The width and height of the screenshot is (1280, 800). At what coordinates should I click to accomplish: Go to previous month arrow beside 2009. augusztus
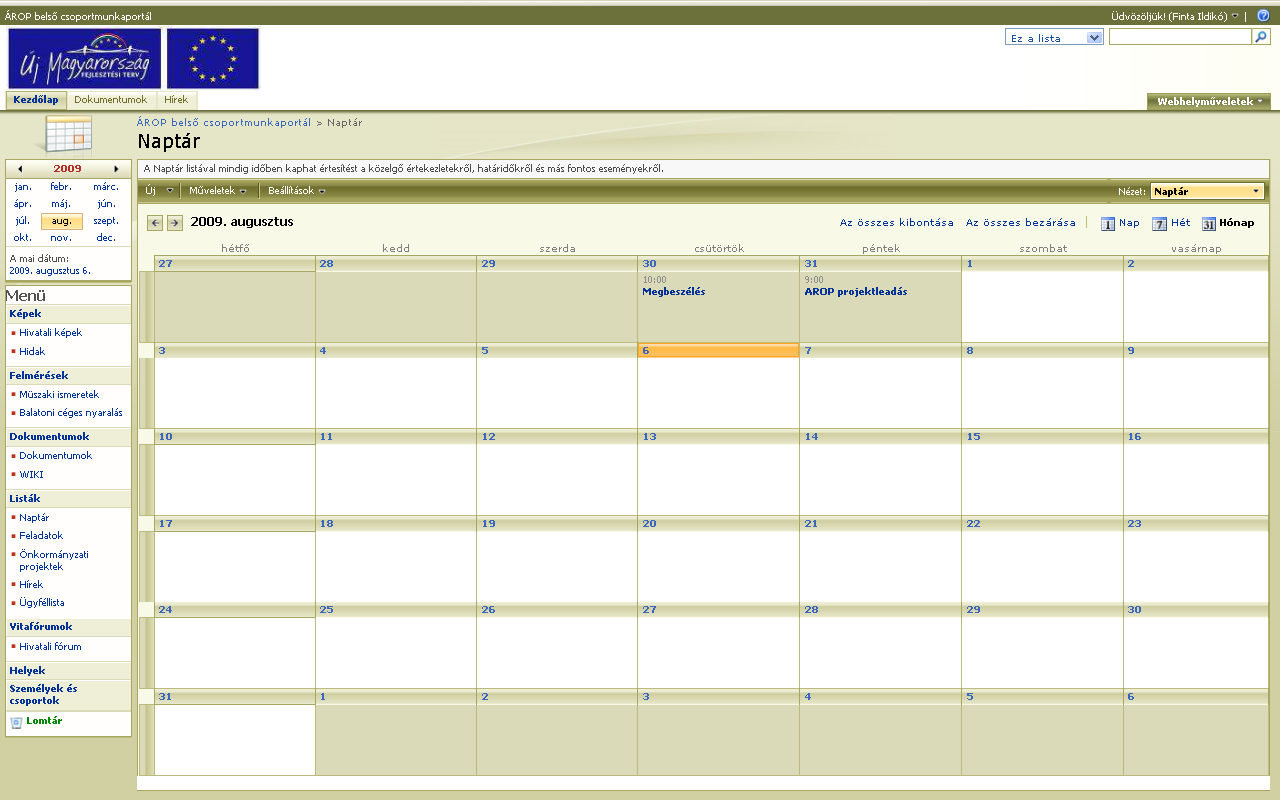155,223
